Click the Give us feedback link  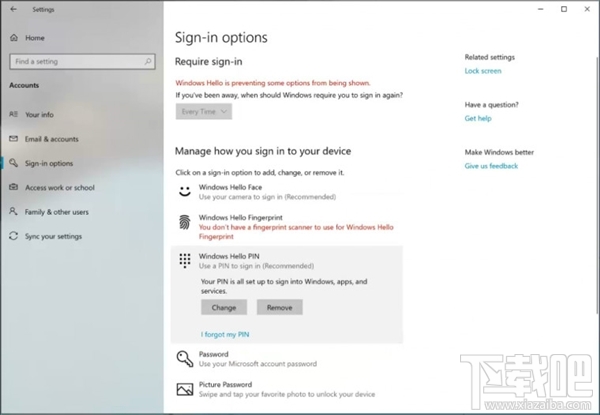491,166
